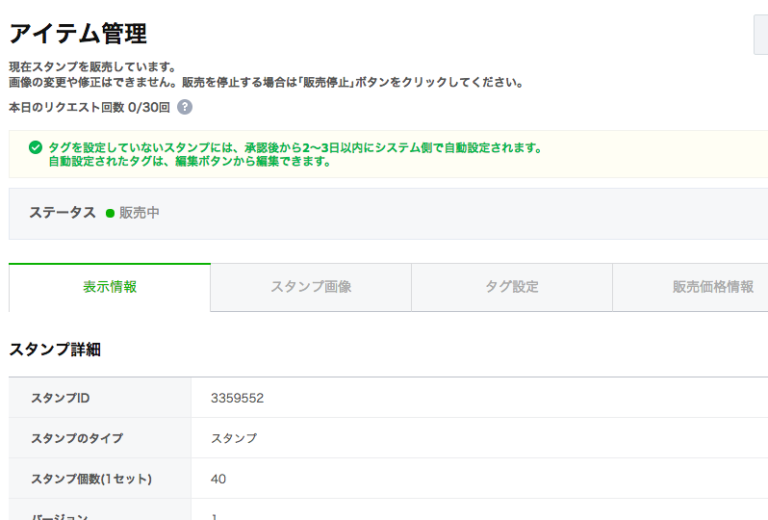Click the アイテム管理 page heading
The height and width of the screenshot is (520, 768).
coord(78,33)
